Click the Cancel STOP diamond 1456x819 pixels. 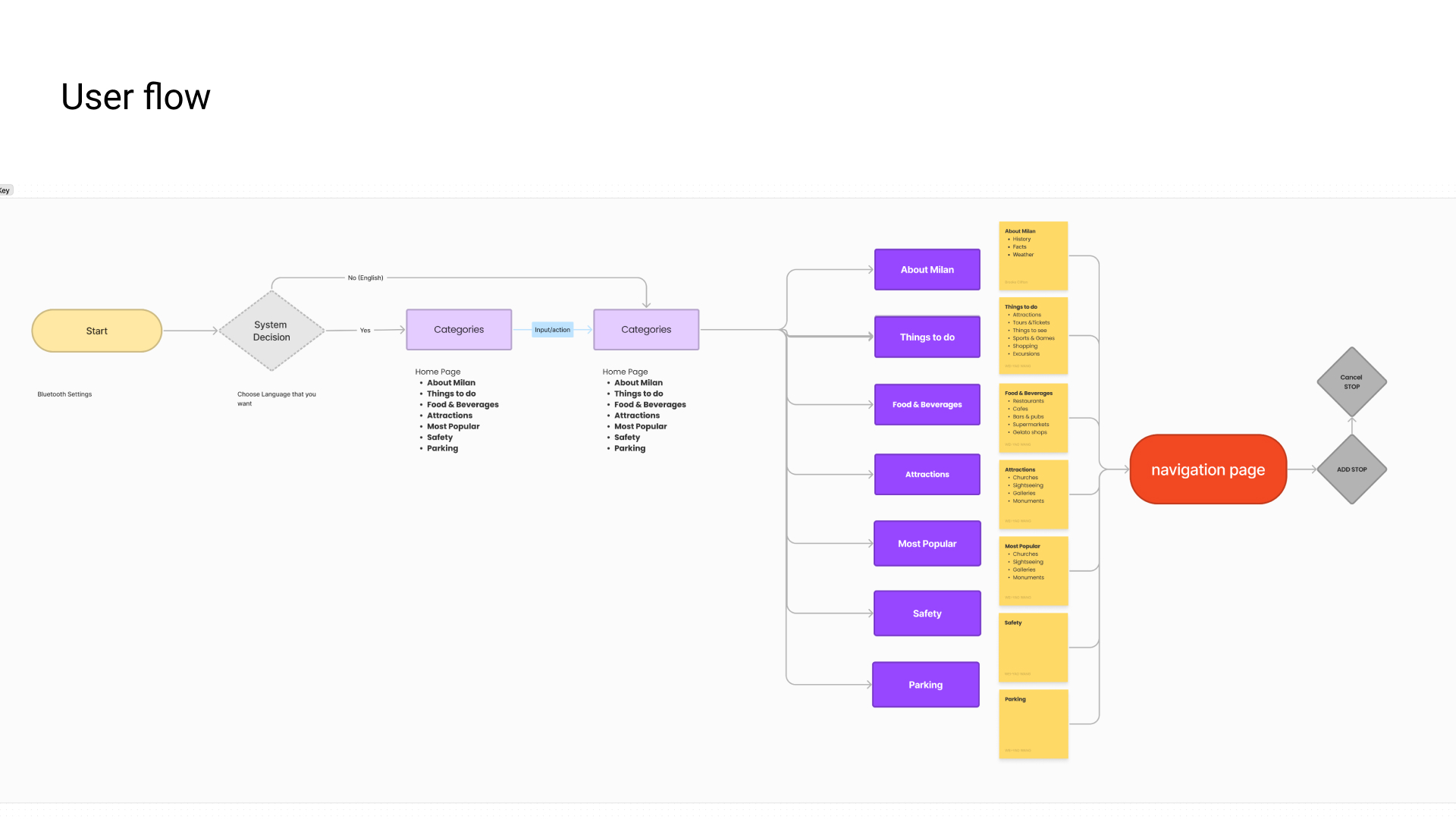click(x=1351, y=381)
